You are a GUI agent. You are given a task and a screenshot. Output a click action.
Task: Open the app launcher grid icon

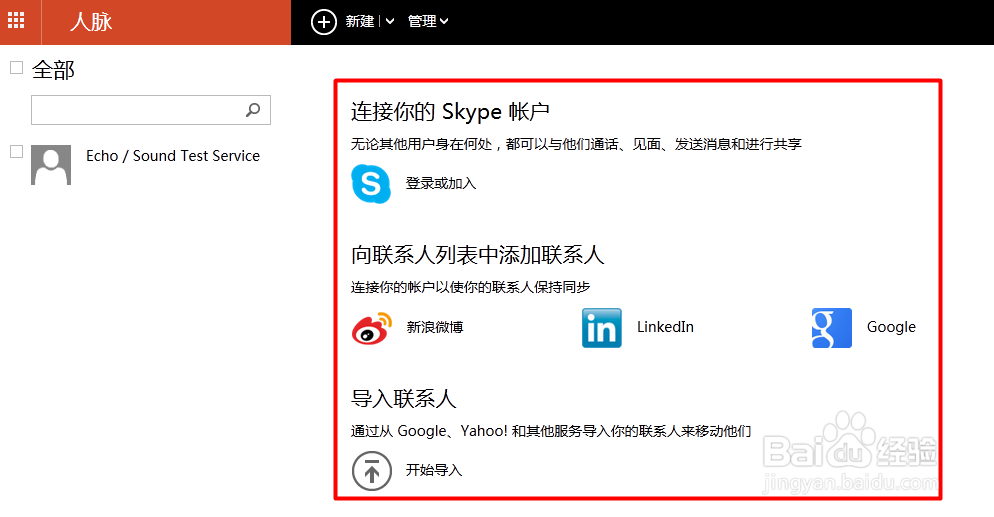16,20
